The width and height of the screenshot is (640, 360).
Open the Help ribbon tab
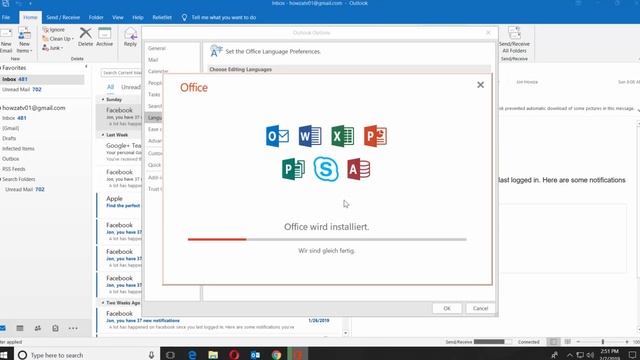pos(138,18)
